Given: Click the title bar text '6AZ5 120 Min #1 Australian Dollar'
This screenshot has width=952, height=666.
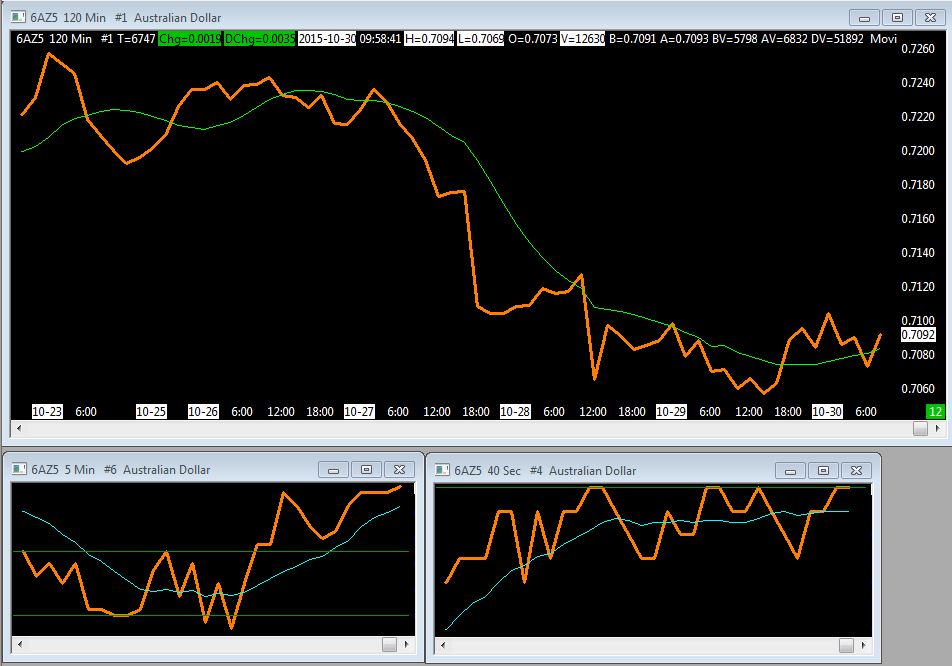Looking at the screenshot, I should (126, 18).
